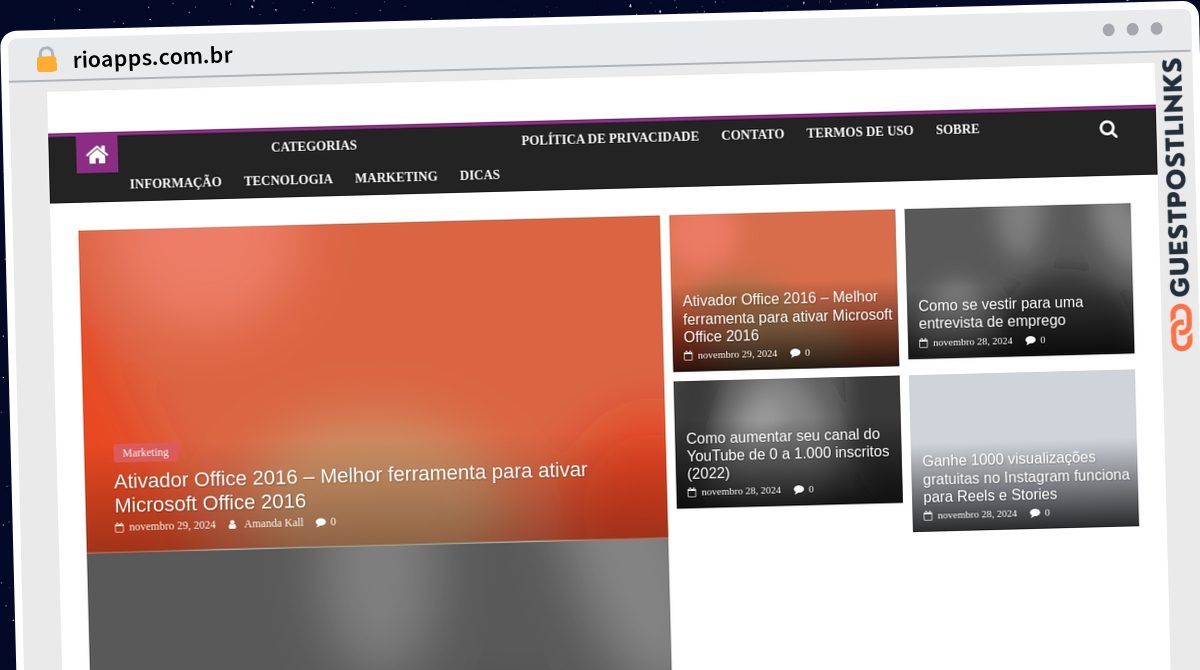The image size is (1200, 670).
Task: Click the Marketing tag on featured article
Action: (146, 453)
